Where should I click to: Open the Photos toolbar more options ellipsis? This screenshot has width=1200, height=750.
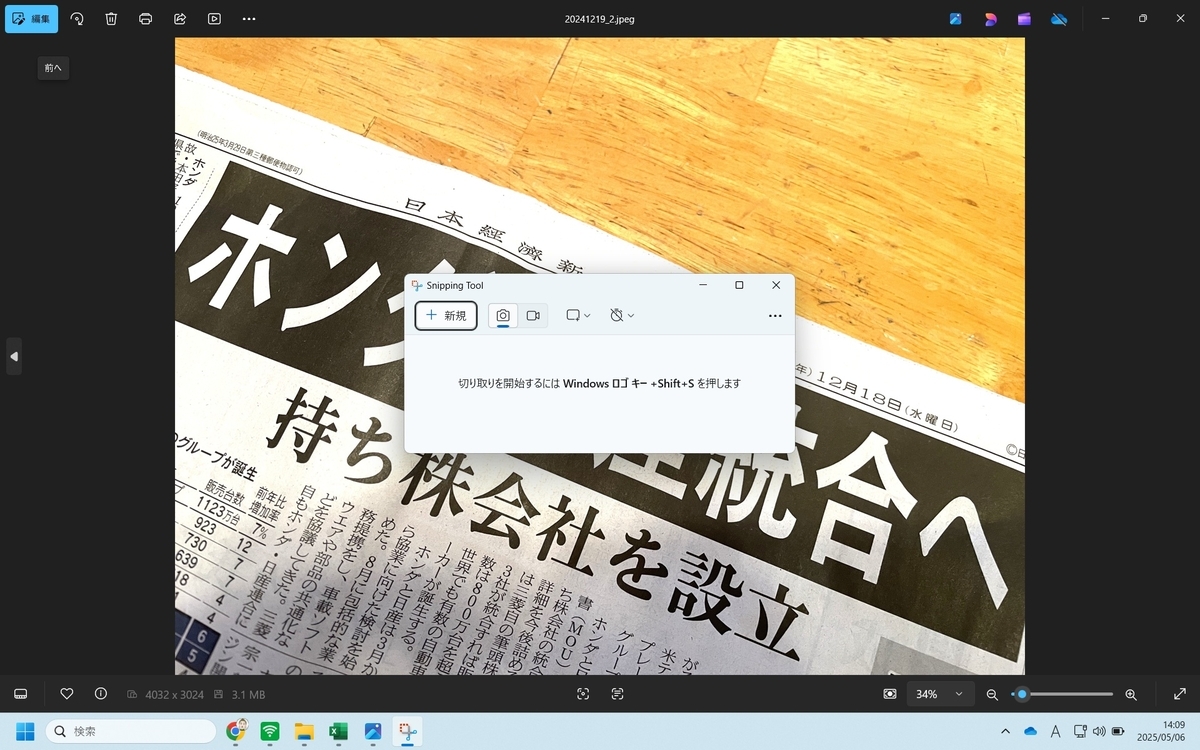tap(249, 19)
